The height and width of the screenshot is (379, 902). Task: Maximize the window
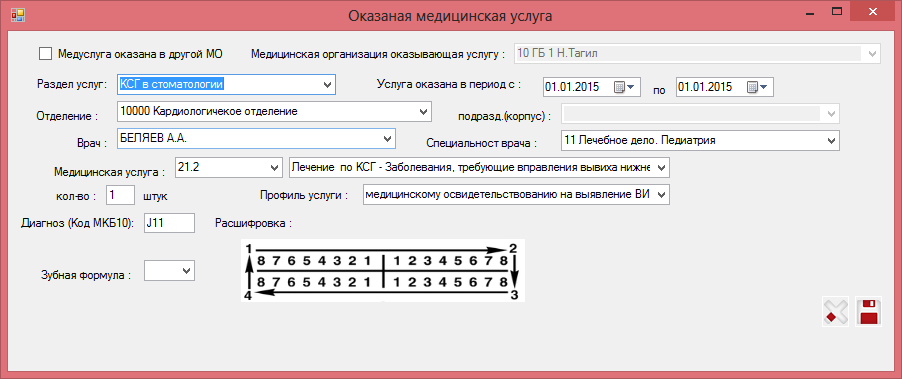coord(837,12)
